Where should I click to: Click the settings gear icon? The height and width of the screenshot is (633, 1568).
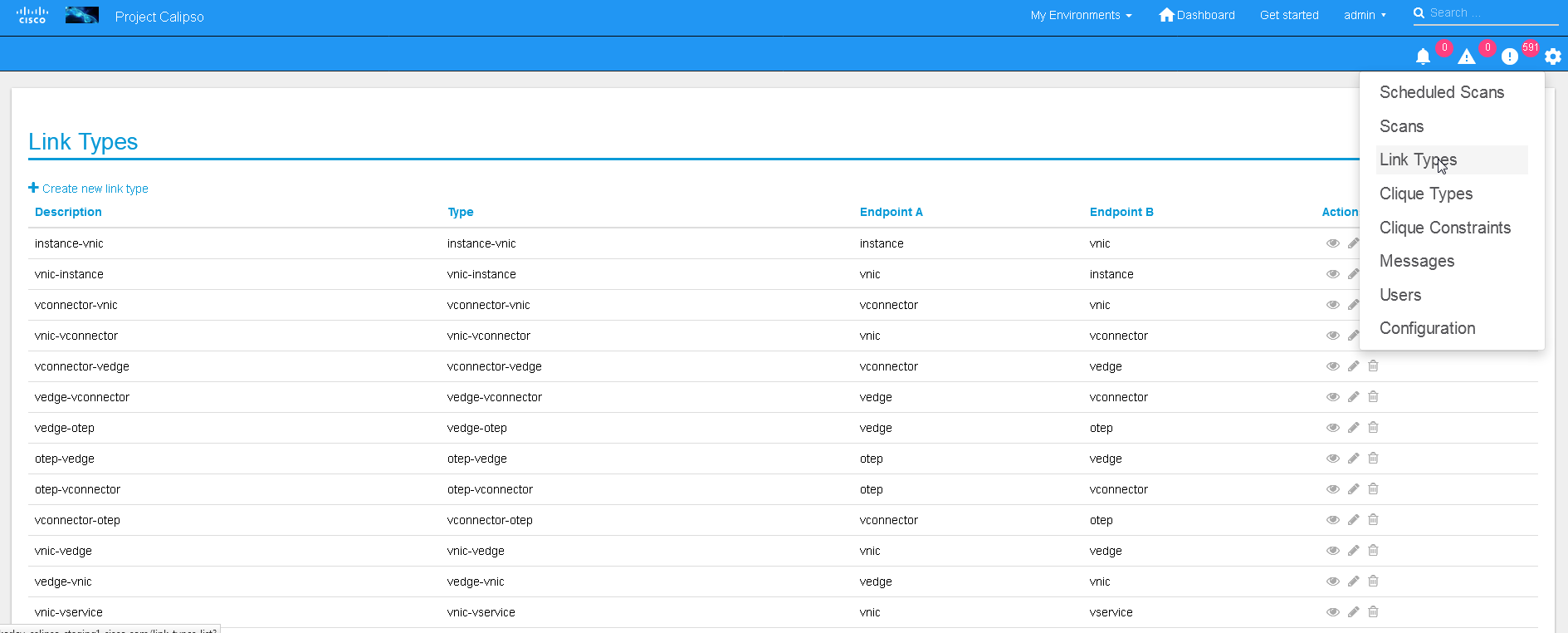[1552, 56]
